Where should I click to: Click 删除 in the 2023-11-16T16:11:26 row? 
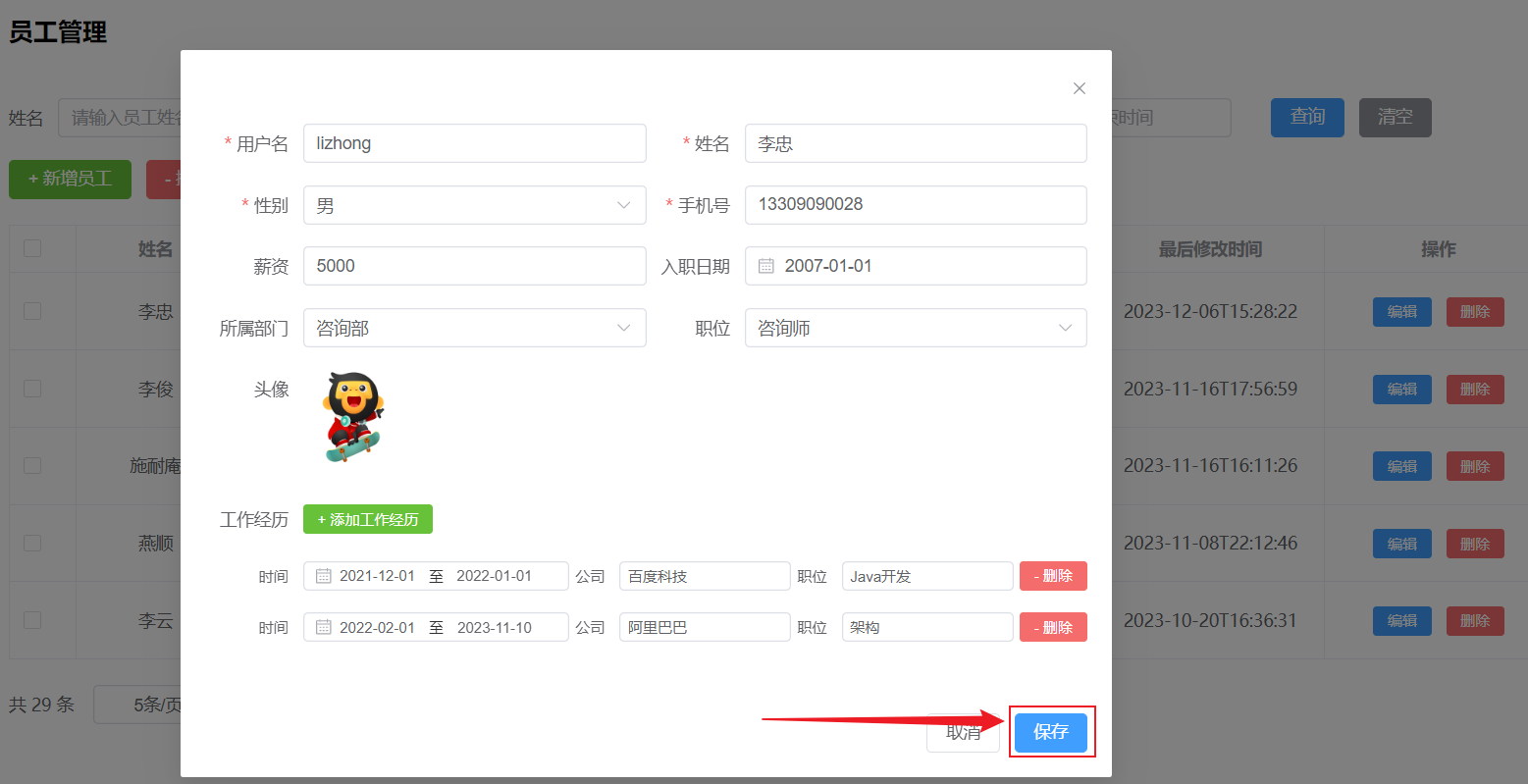point(1475,466)
